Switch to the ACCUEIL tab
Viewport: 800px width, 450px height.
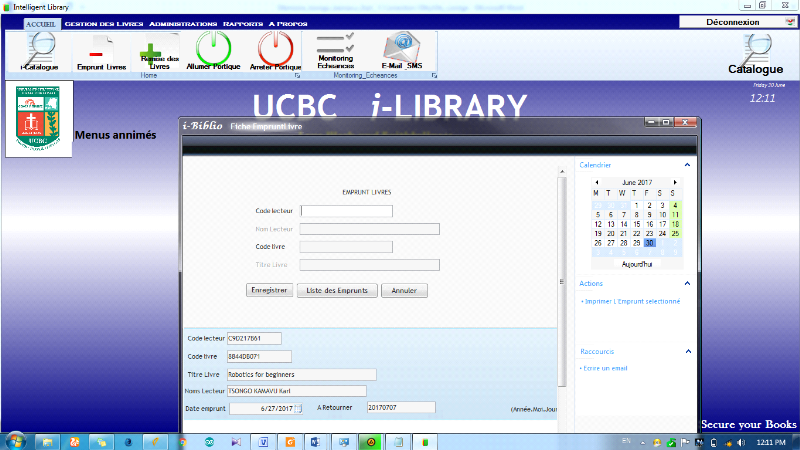point(41,24)
